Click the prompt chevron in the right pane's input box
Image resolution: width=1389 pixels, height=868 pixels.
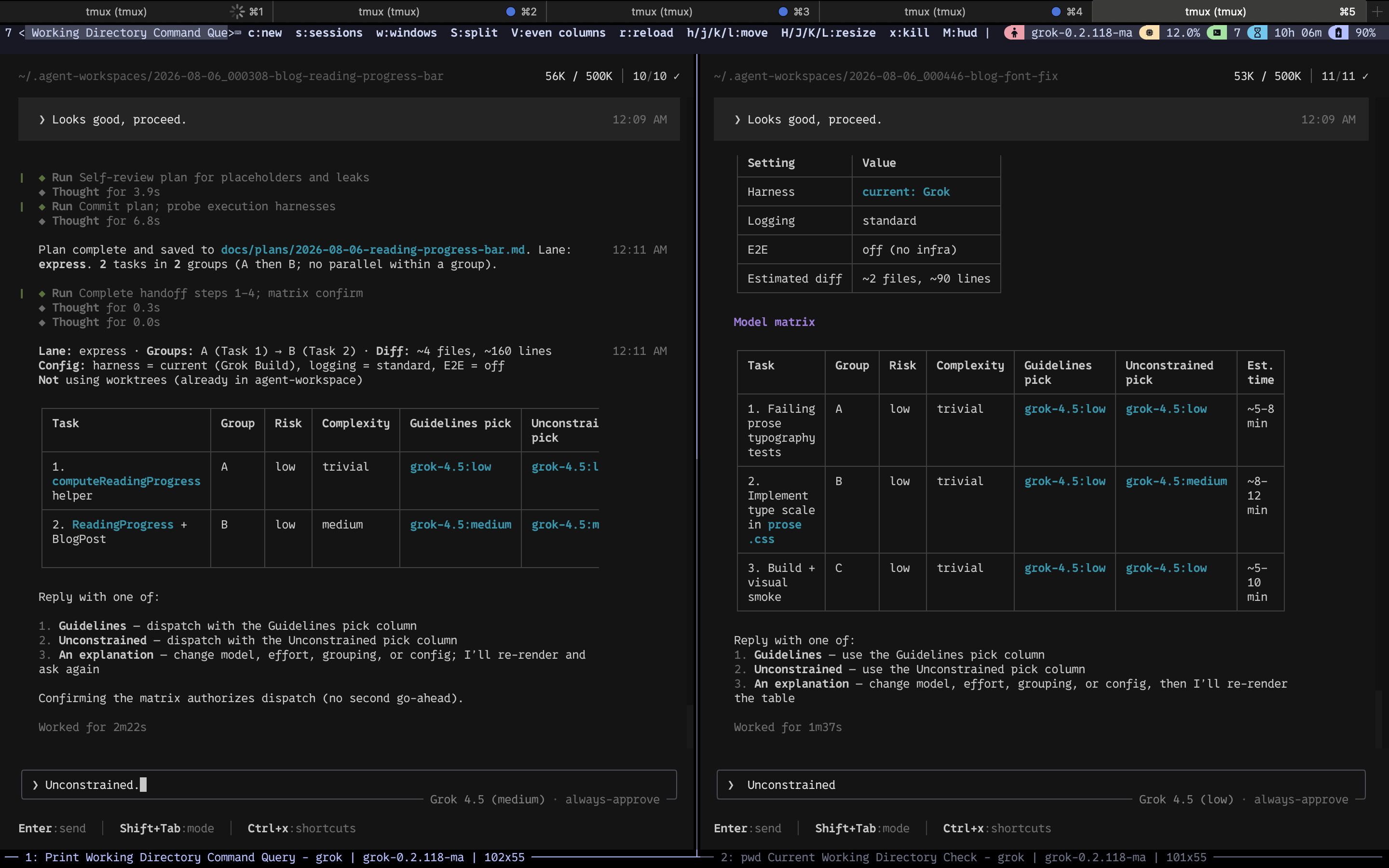pyautogui.click(x=731, y=785)
